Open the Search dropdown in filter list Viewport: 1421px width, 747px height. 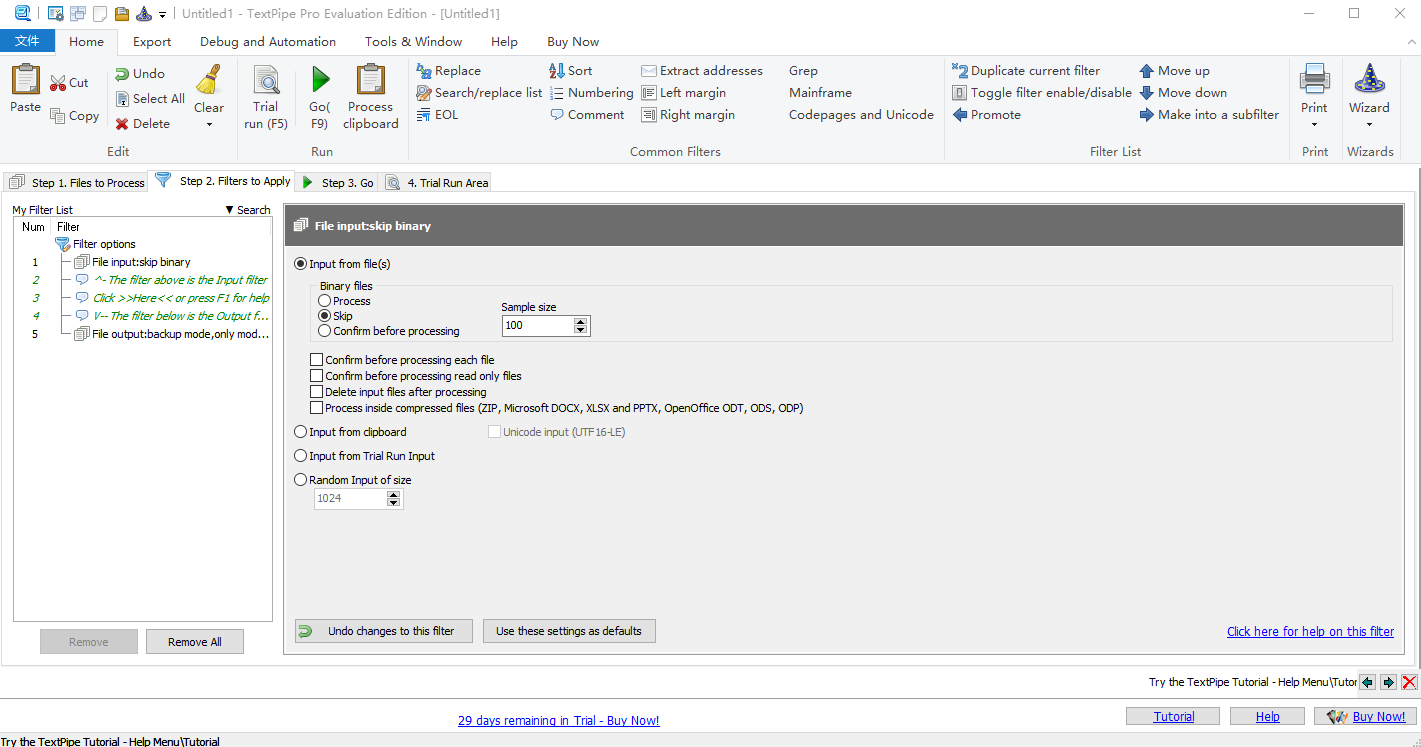247,210
